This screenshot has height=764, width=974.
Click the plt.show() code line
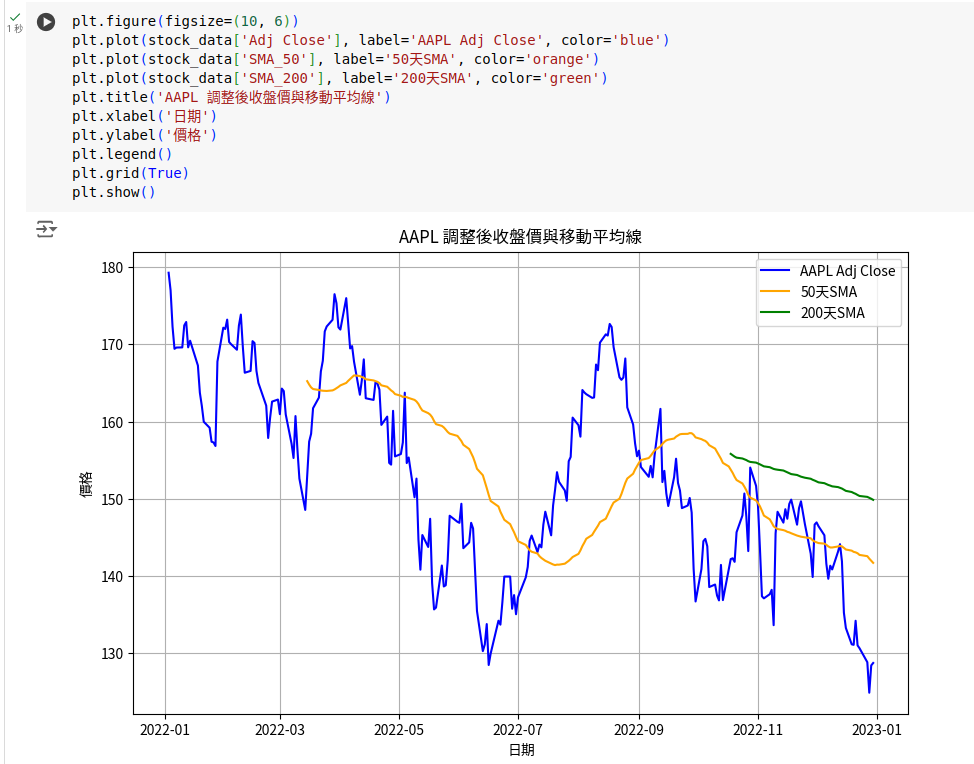point(114,192)
